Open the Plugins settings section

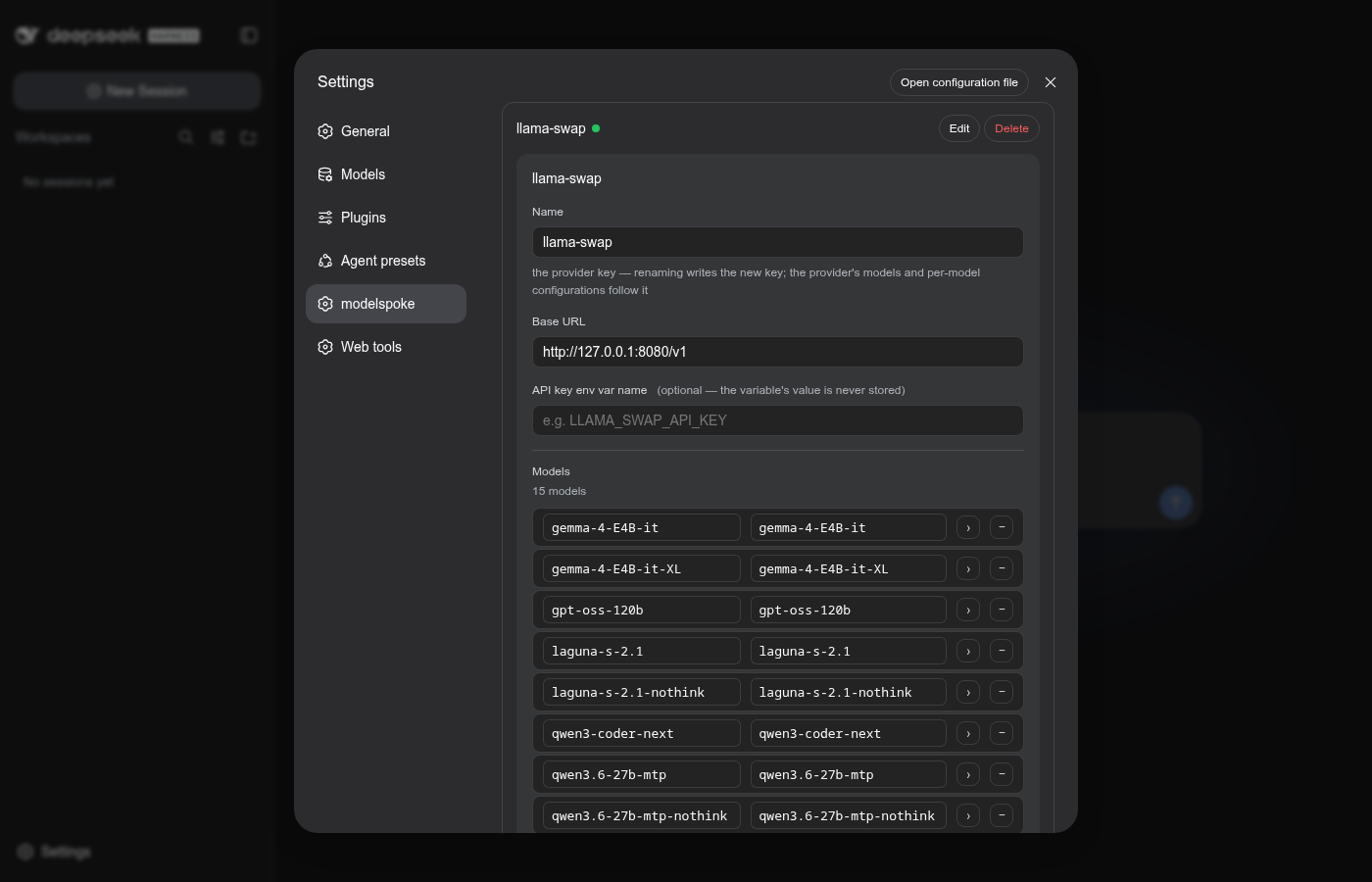[386, 218]
